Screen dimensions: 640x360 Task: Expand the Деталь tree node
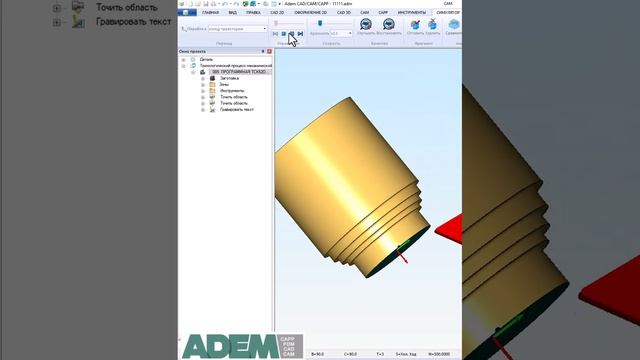(x=183, y=60)
